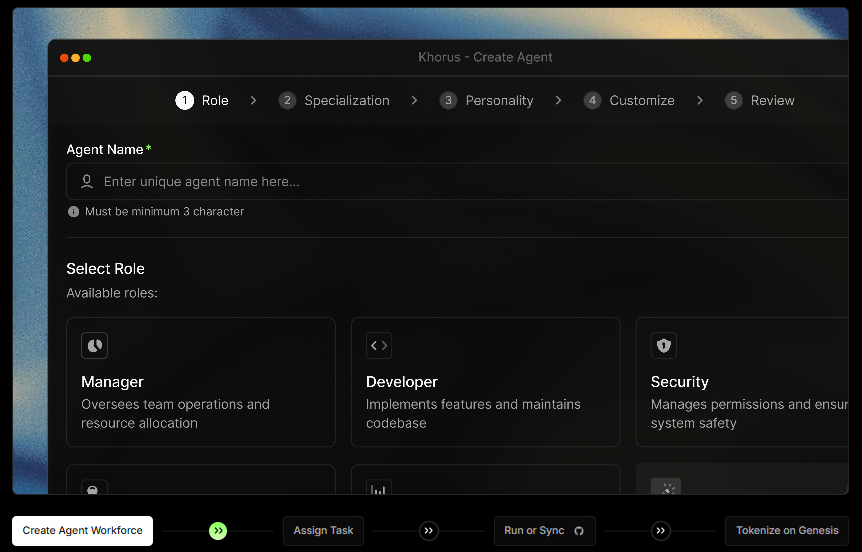Click the Security role shield icon
The image size is (862, 552).
click(664, 346)
